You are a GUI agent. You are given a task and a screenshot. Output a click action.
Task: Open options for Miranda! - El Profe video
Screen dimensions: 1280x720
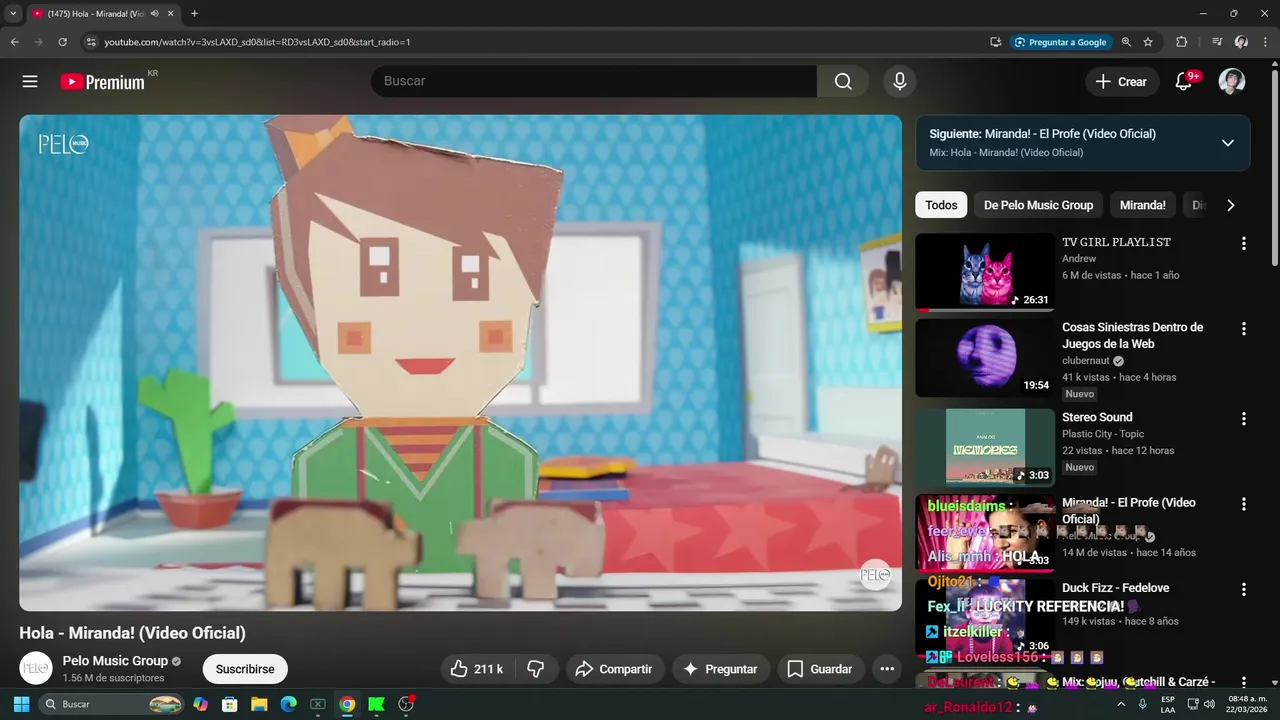(1244, 504)
